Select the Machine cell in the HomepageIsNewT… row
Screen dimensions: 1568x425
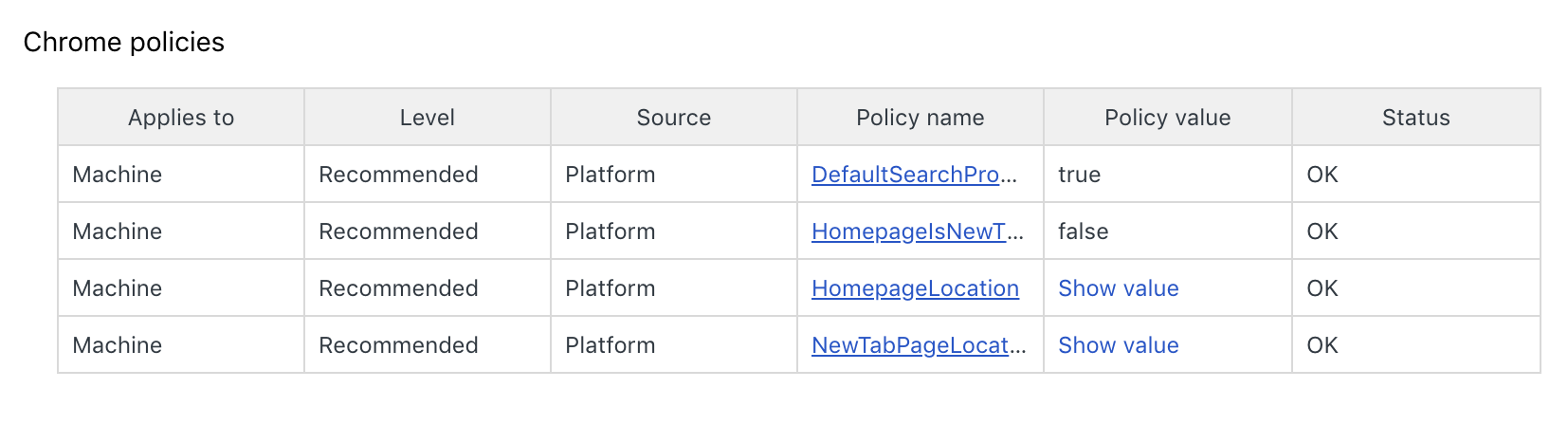tap(118, 231)
